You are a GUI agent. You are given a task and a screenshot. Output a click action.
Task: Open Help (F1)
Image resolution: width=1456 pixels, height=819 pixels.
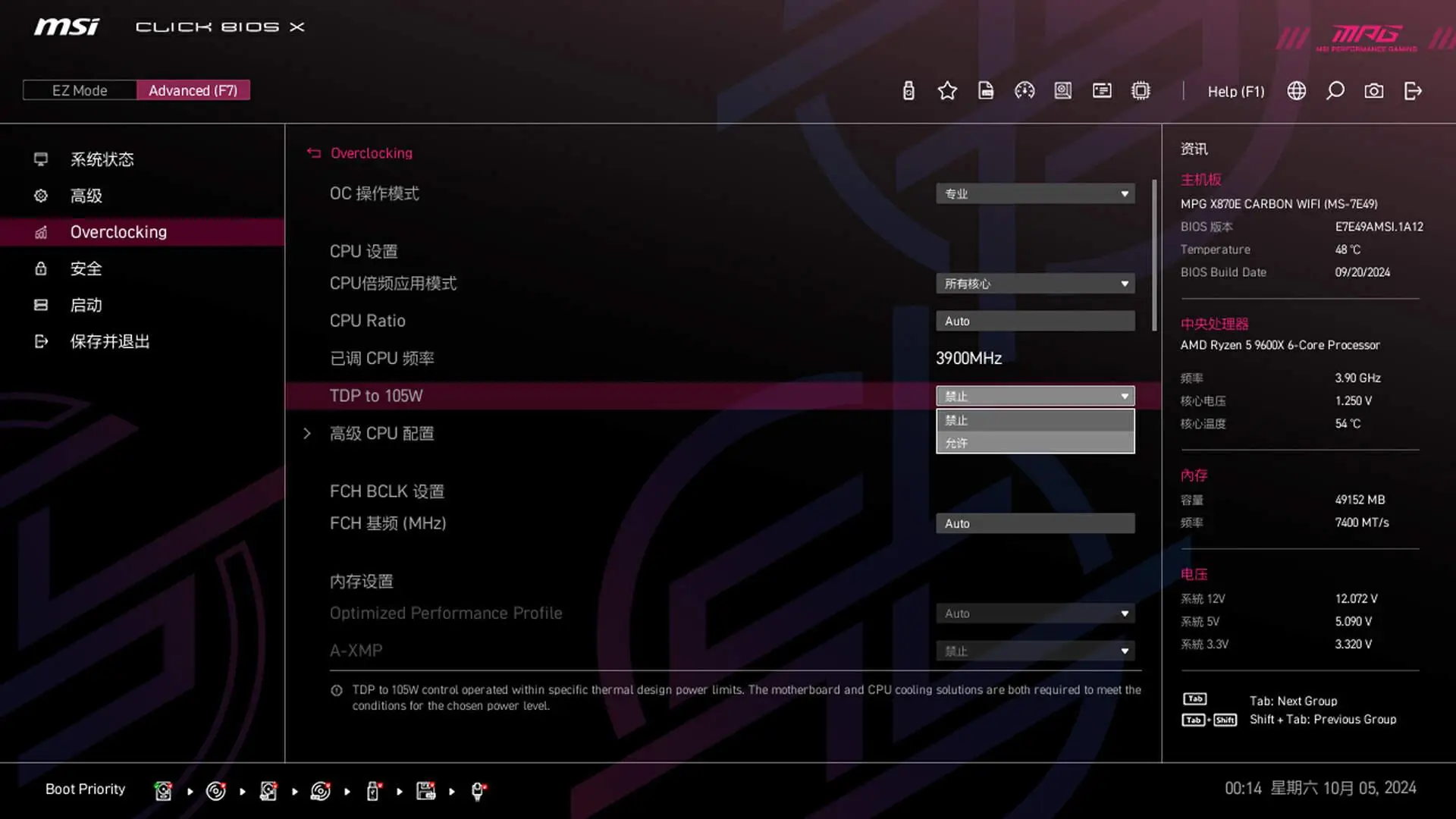click(1236, 91)
